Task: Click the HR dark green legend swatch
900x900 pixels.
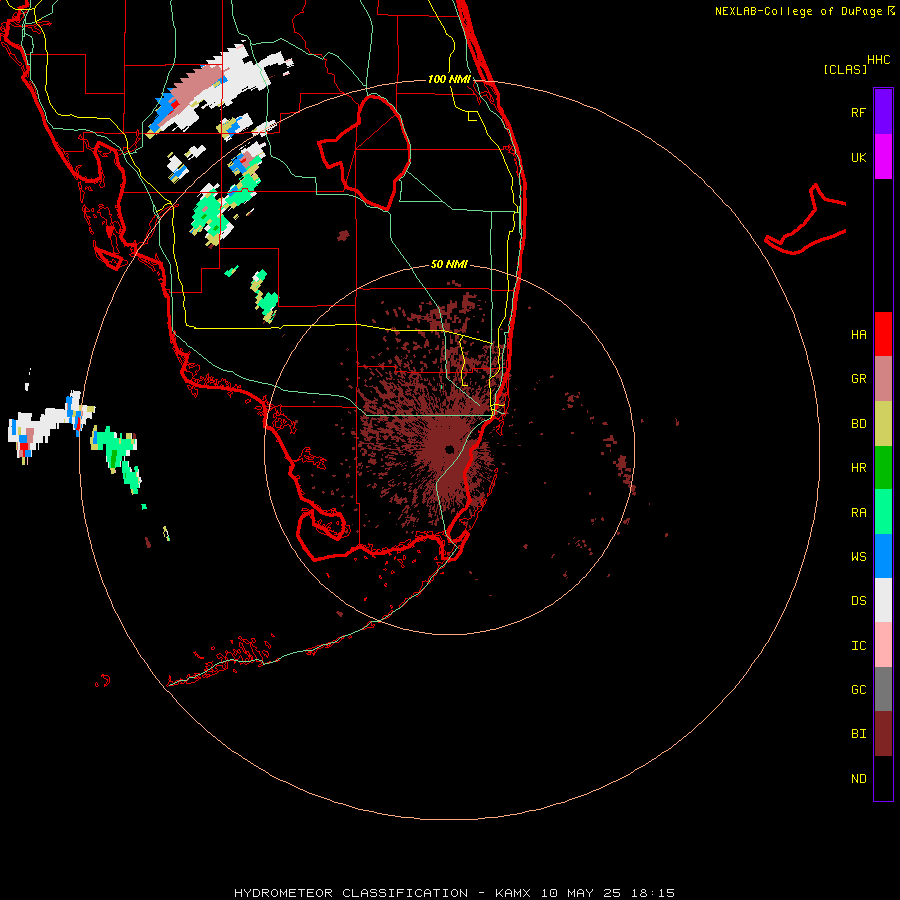Action: pos(883,468)
